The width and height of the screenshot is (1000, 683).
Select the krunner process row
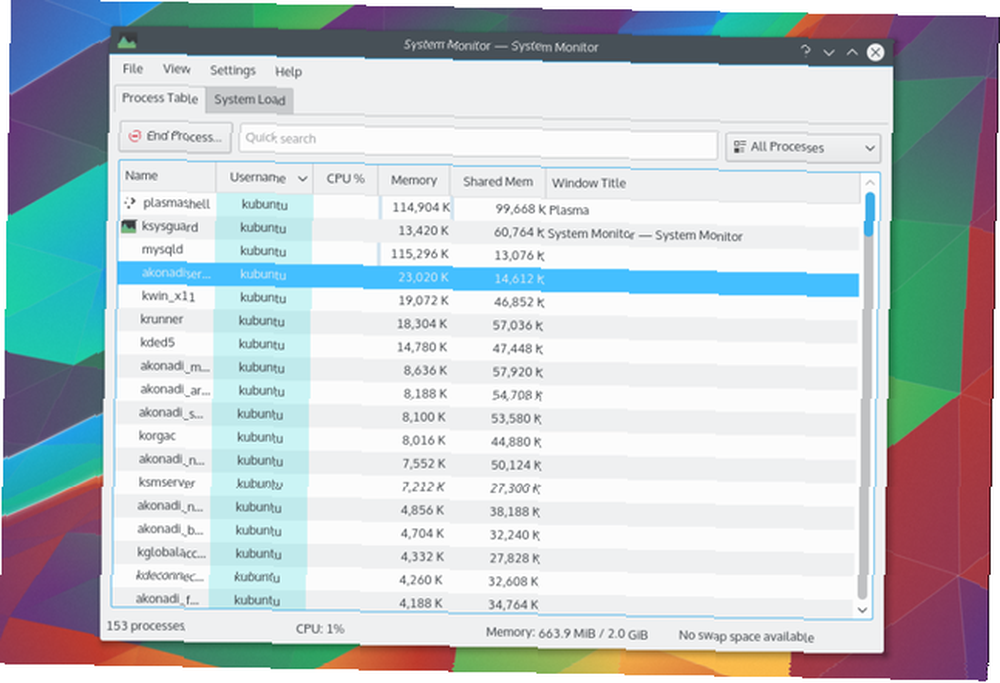coord(487,323)
